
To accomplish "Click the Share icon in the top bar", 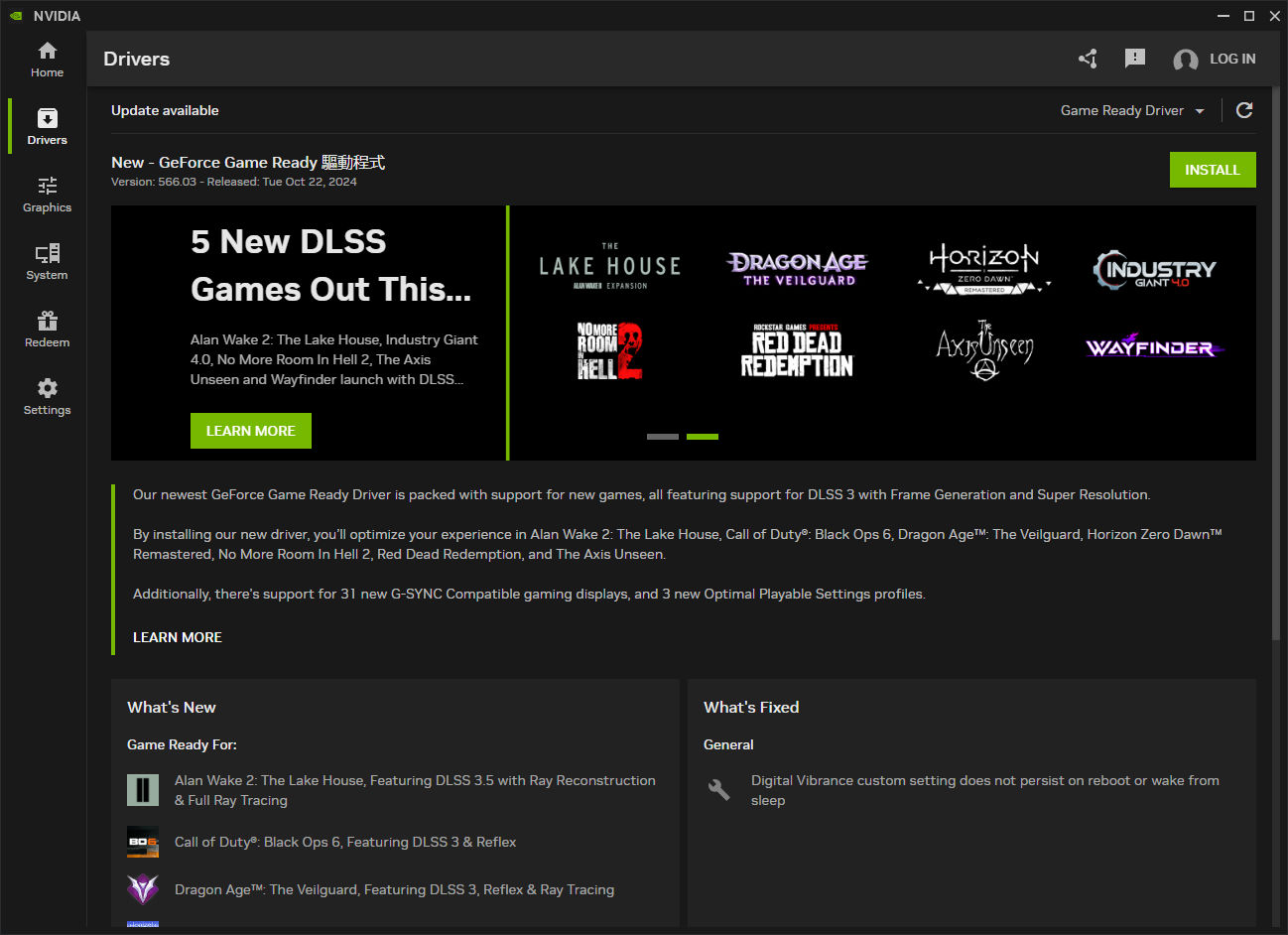I will click(x=1088, y=59).
